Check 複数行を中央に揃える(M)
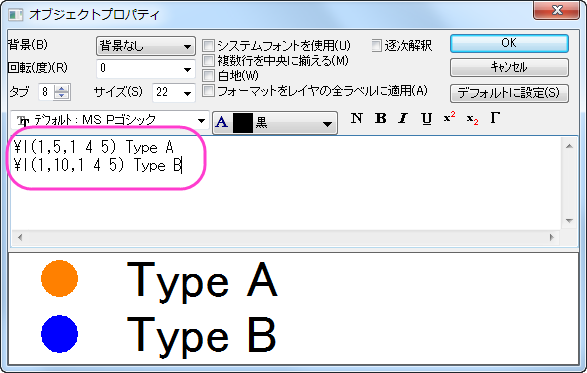Viewport: 587px width, 373px height. 209,60
